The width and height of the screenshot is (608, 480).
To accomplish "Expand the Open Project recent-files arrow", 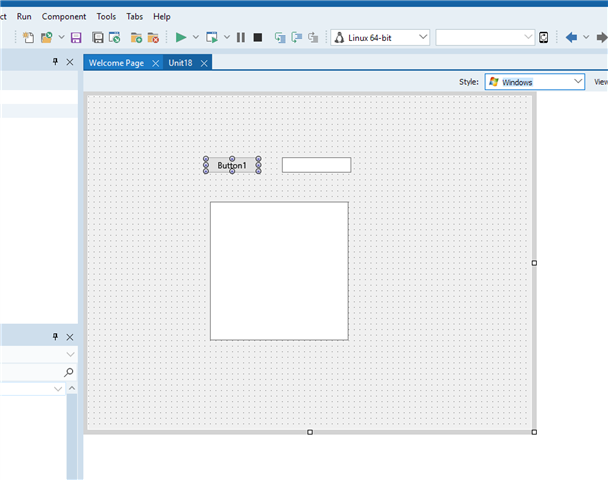I will 61,37.
